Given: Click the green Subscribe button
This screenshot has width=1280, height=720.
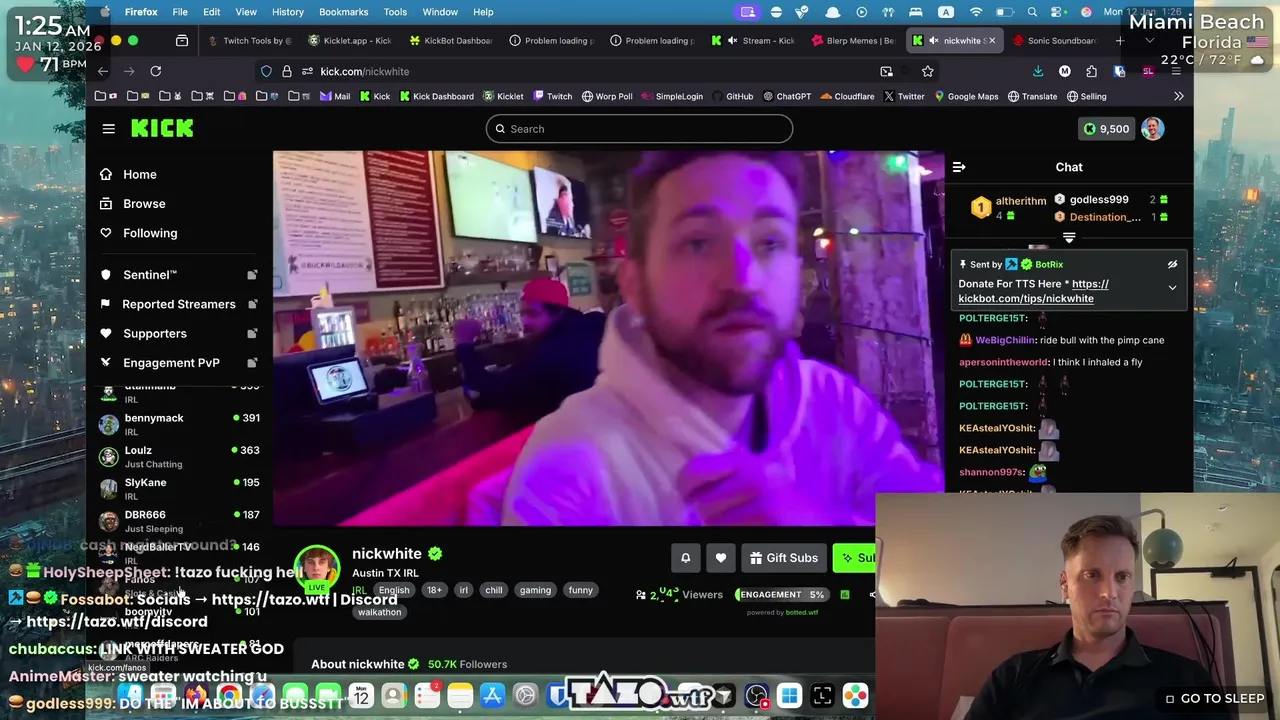Looking at the screenshot, I should [855, 558].
